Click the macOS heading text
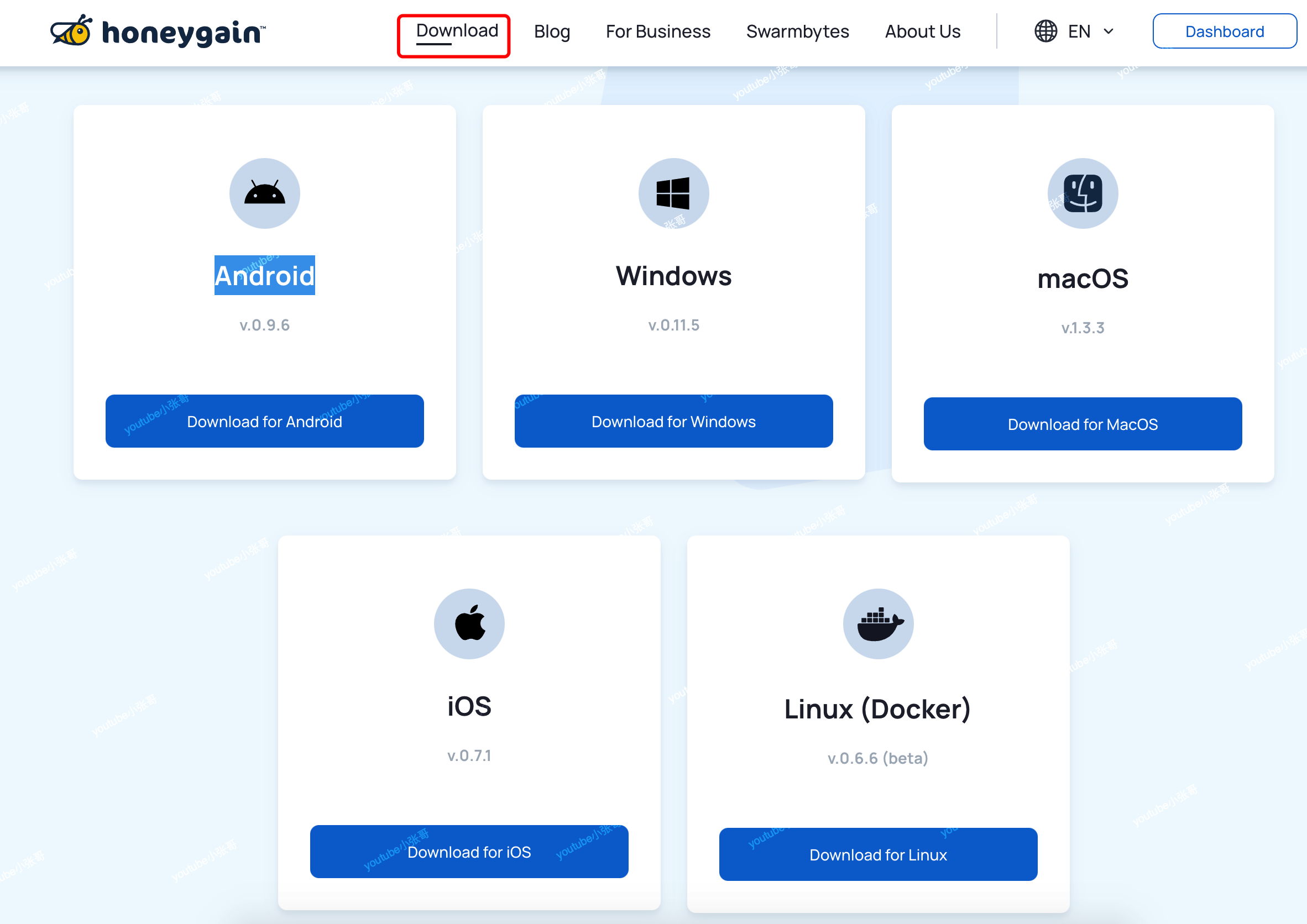This screenshot has width=1307, height=924. click(x=1083, y=278)
